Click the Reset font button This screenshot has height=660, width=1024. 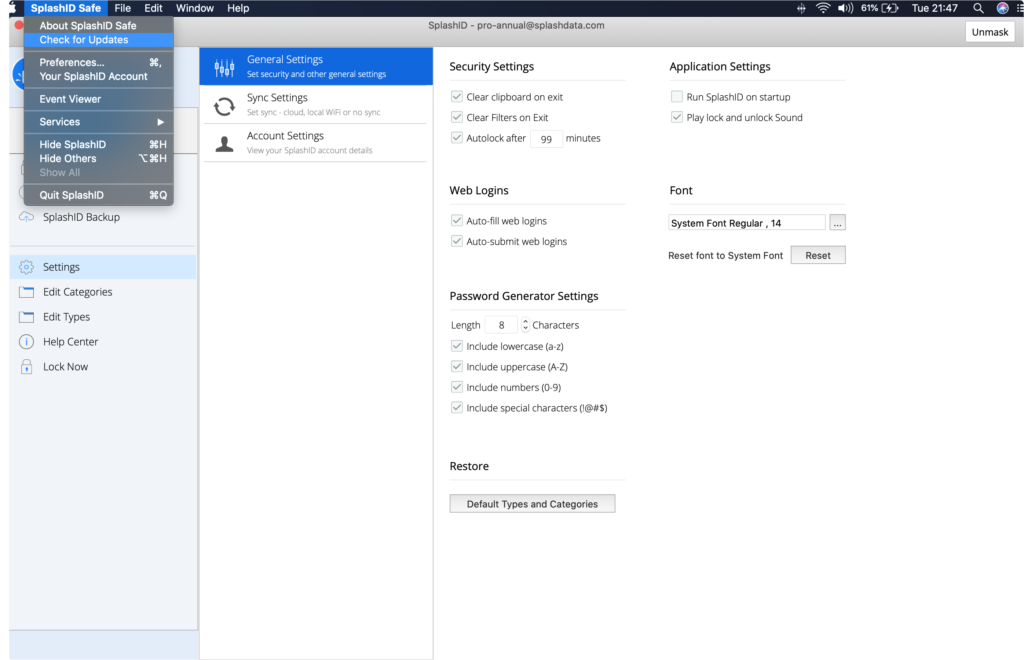click(817, 255)
